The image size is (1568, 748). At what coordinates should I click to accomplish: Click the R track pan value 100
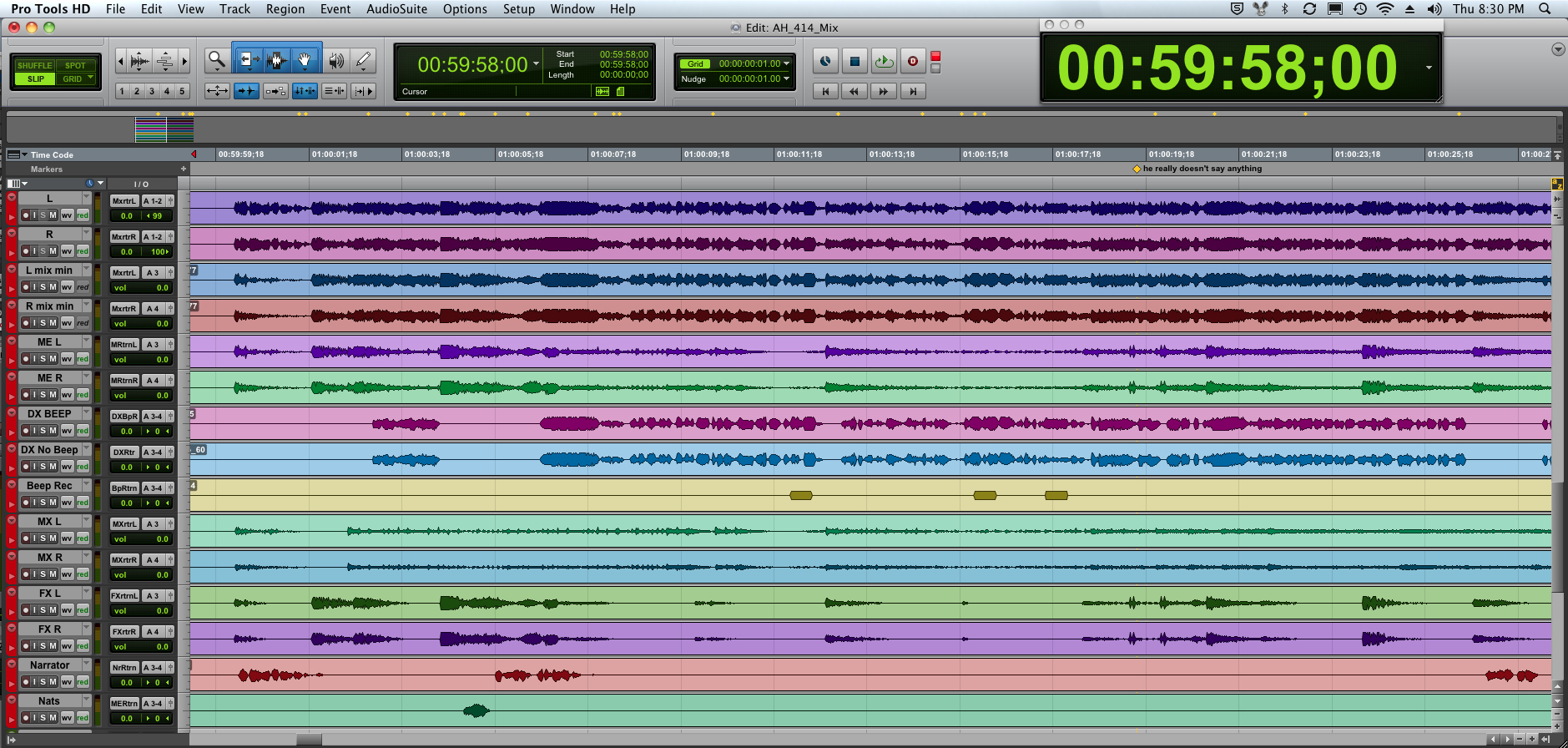[x=158, y=251]
